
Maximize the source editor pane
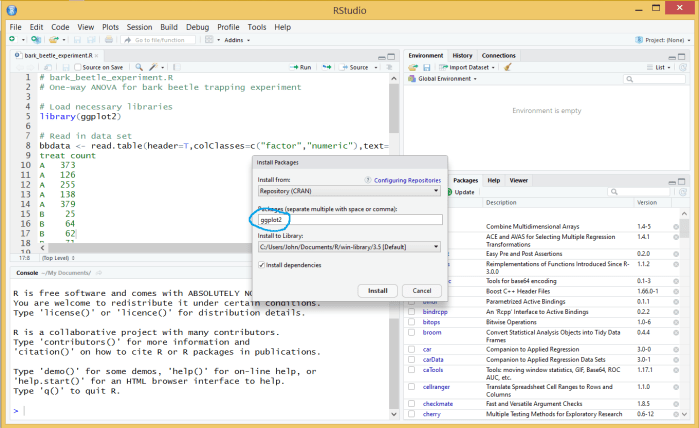click(391, 57)
